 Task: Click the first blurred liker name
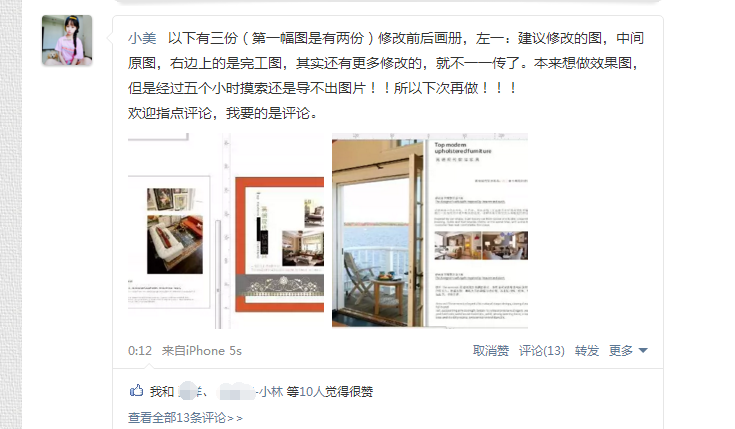coord(190,391)
